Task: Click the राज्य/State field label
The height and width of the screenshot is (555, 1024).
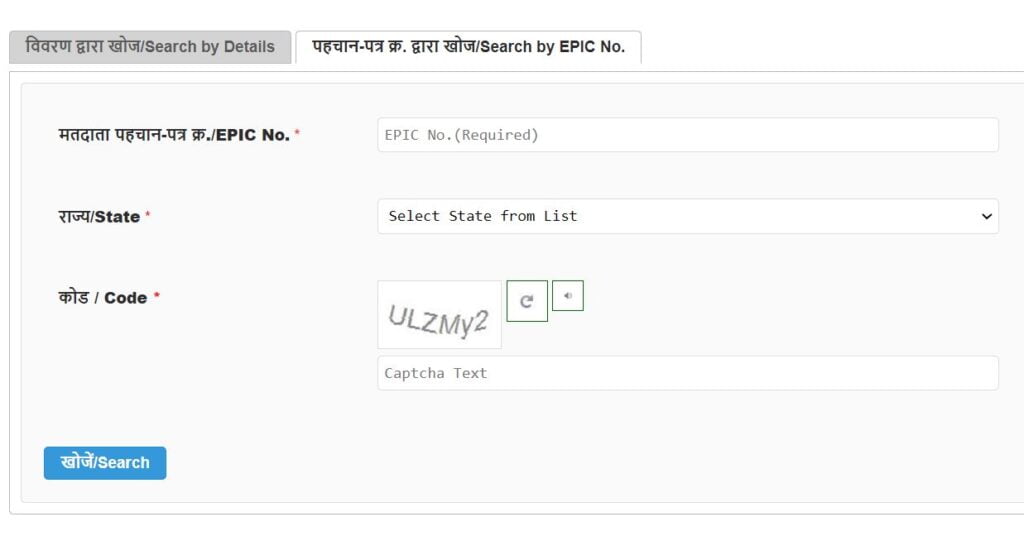Action: [x=99, y=217]
